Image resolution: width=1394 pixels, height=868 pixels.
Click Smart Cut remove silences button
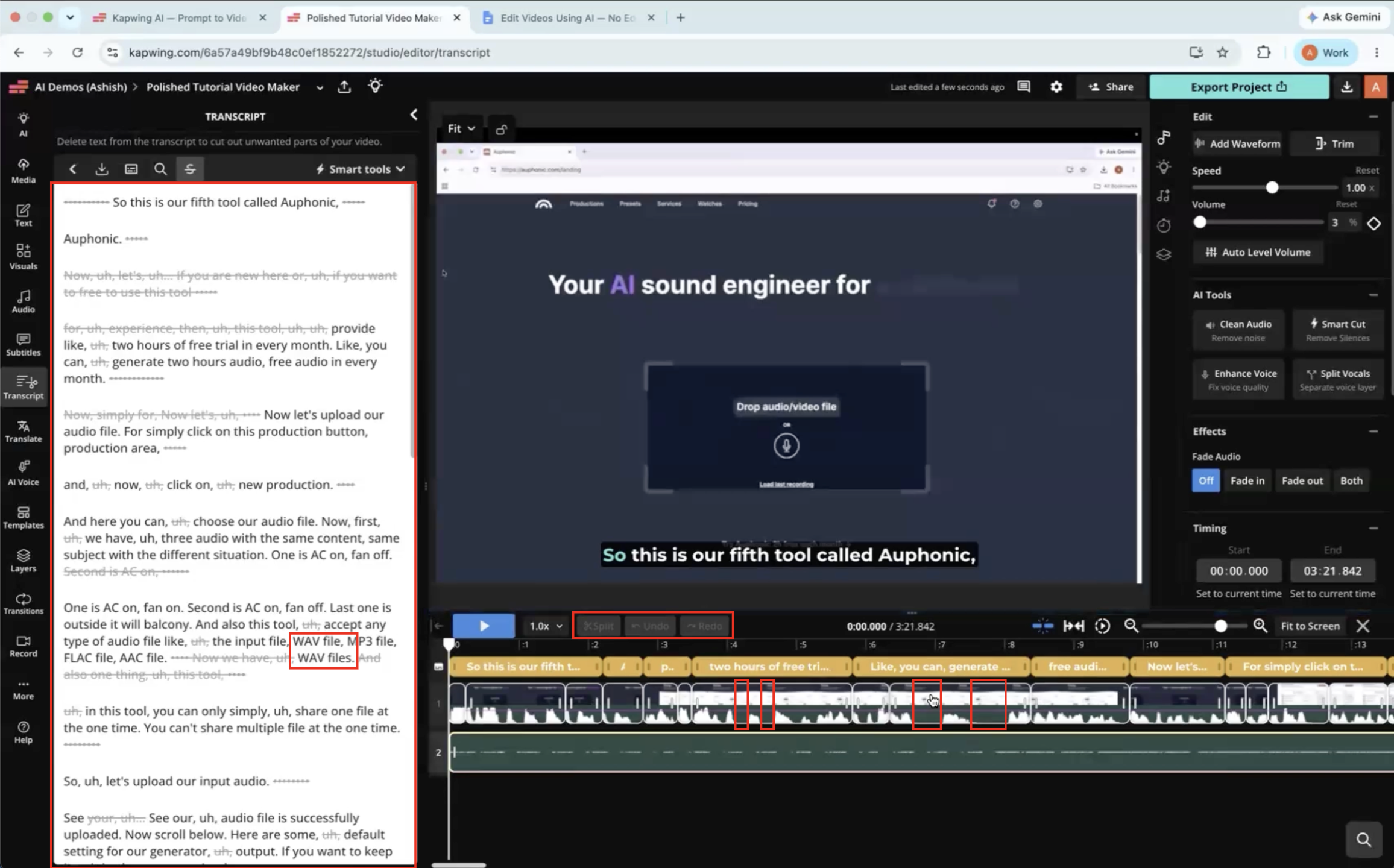tap(1338, 330)
